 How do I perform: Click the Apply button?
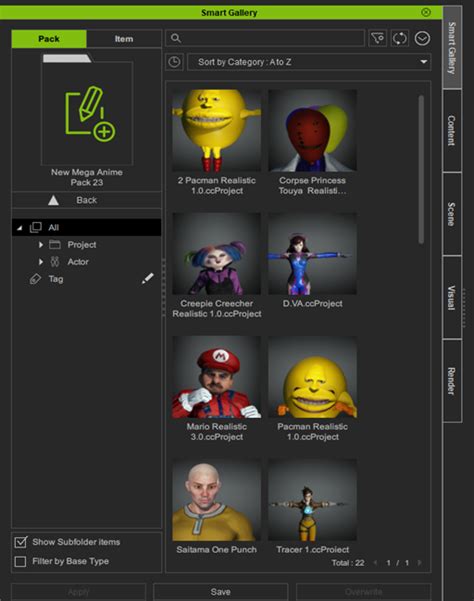click(79, 592)
